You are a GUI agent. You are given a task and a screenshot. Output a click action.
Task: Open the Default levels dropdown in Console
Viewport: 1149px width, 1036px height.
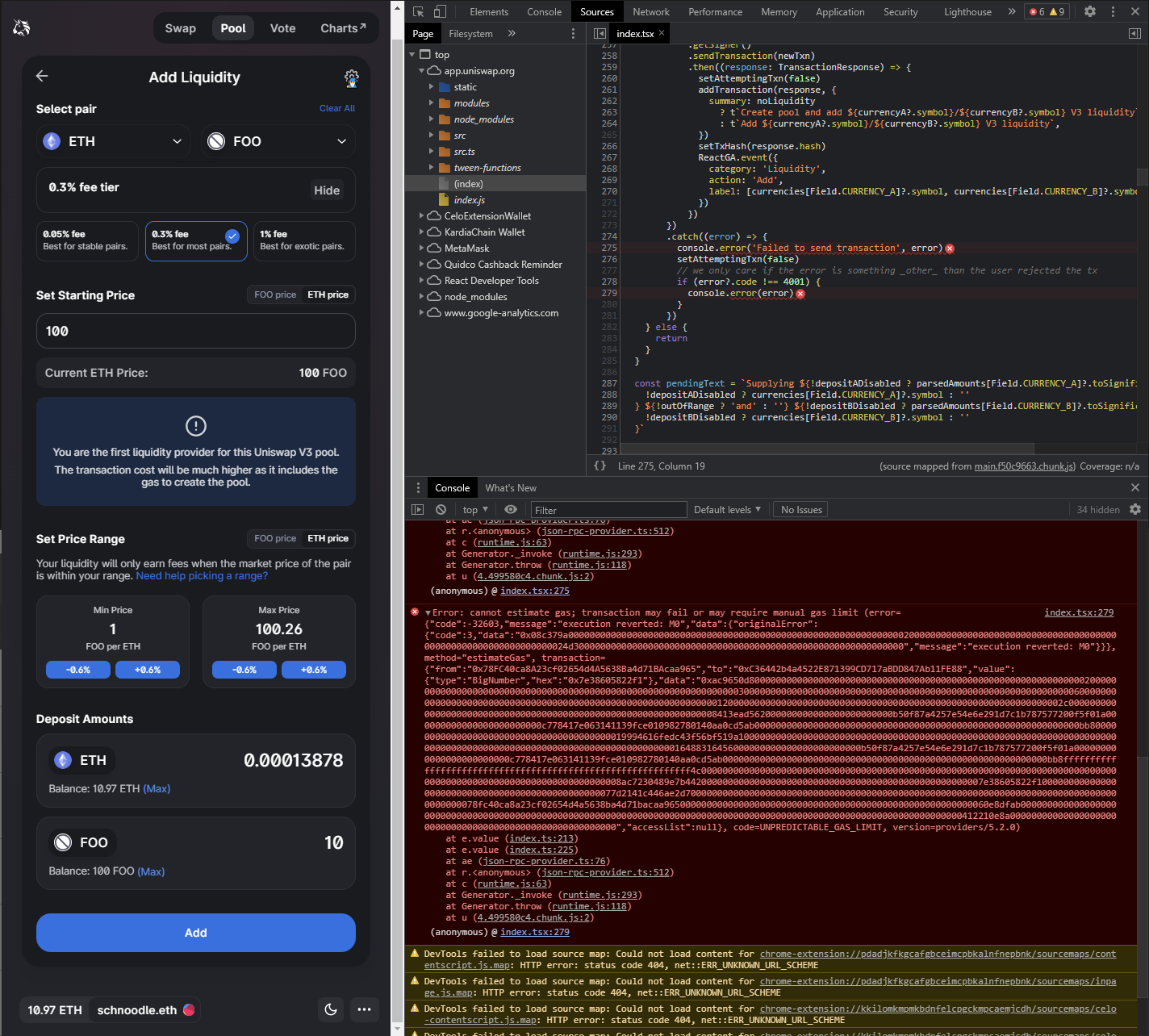tap(725, 509)
